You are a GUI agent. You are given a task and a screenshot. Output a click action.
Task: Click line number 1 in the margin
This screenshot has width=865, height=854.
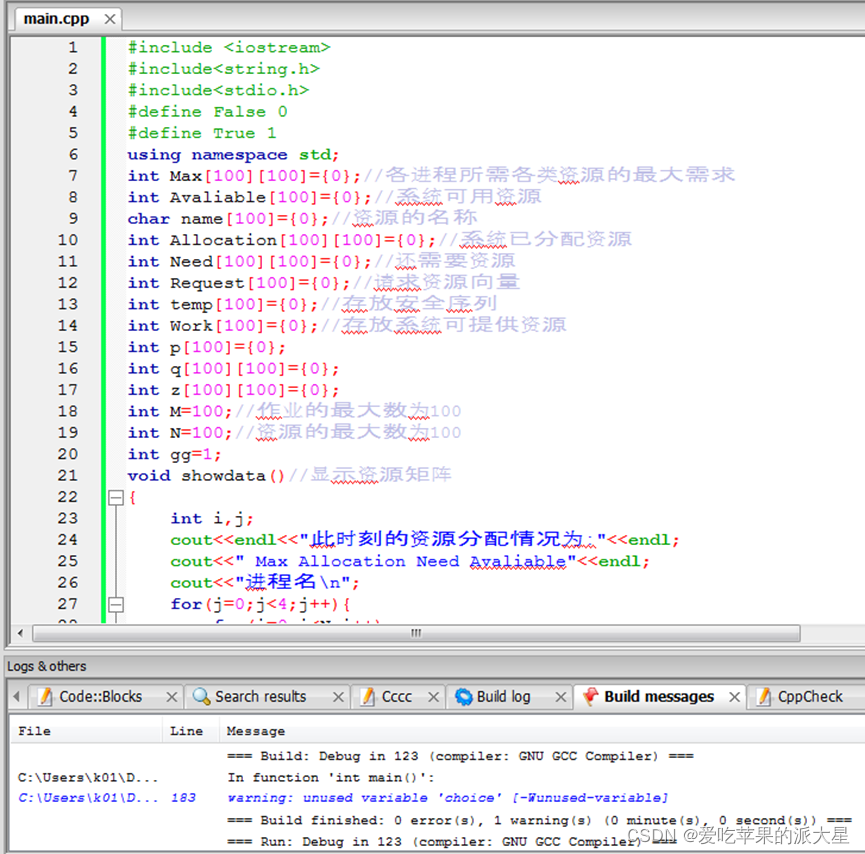tap(73, 48)
